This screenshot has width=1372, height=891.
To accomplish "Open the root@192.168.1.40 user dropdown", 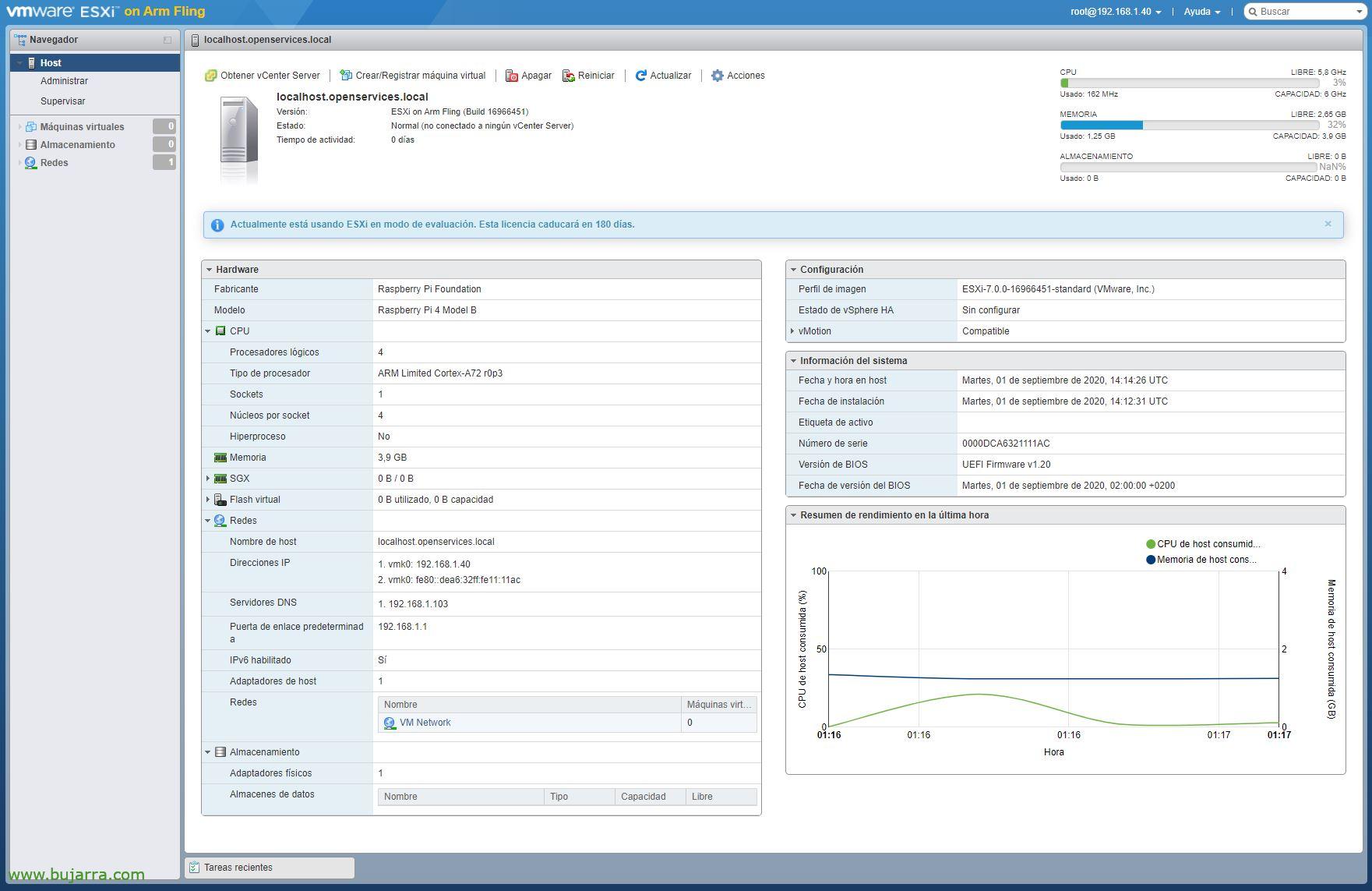I will pyautogui.click(x=1116, y=12).
